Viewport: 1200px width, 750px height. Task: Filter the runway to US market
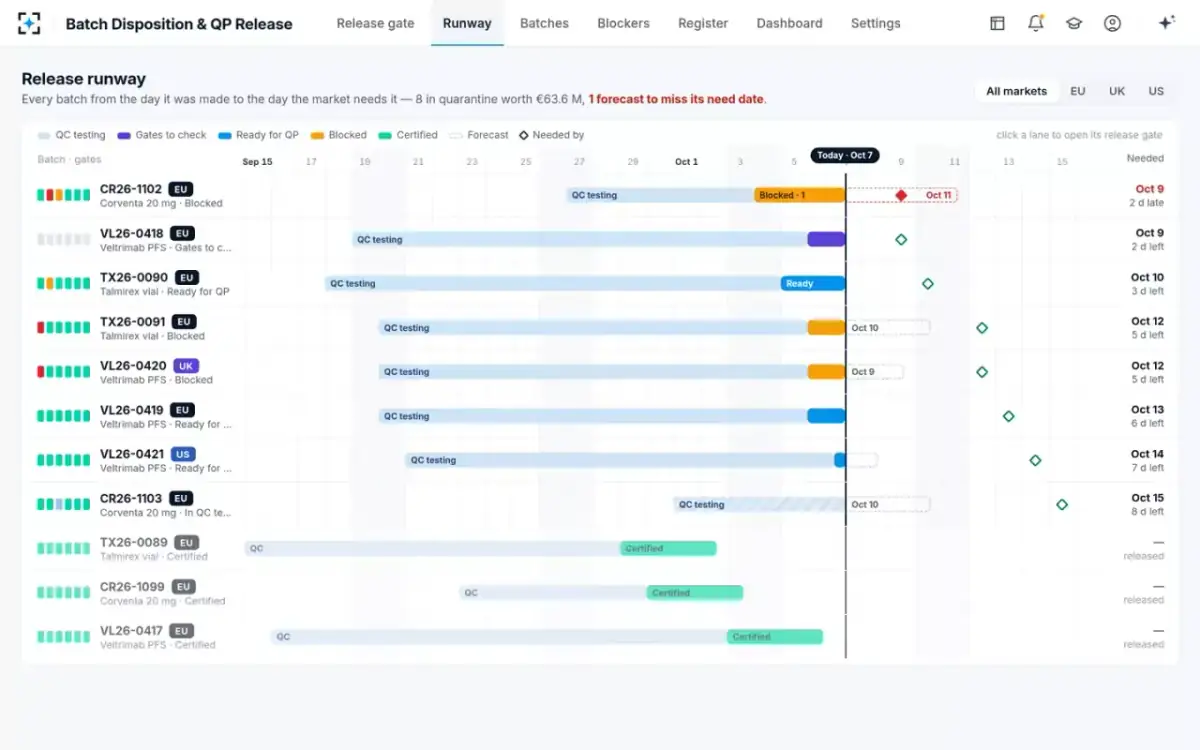click(1156, 91)
